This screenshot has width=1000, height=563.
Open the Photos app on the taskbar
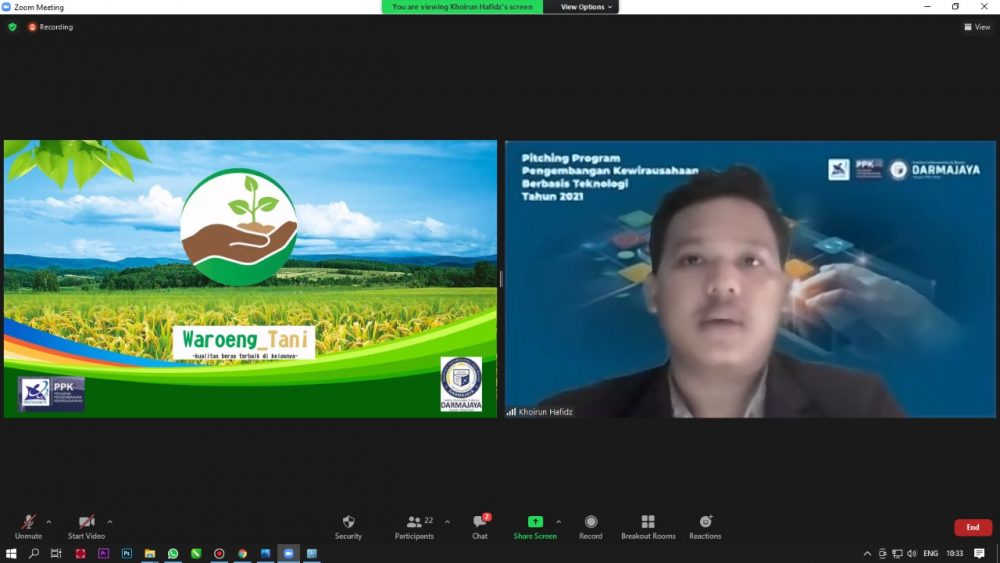pos(265,553)
